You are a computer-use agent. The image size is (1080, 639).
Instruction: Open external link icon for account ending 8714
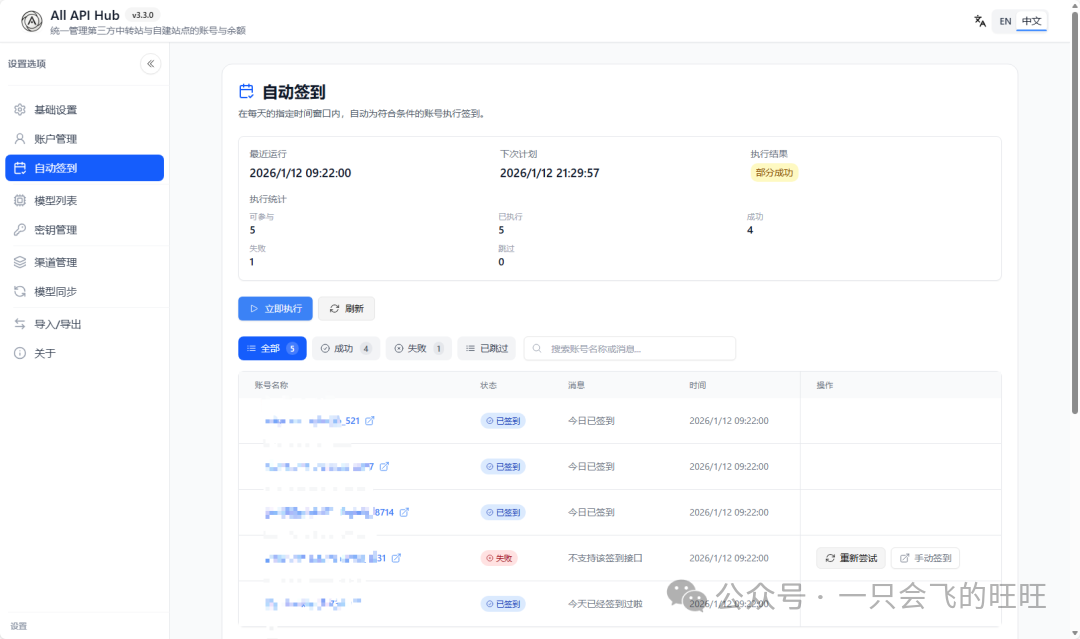click(x=404, y=512)
